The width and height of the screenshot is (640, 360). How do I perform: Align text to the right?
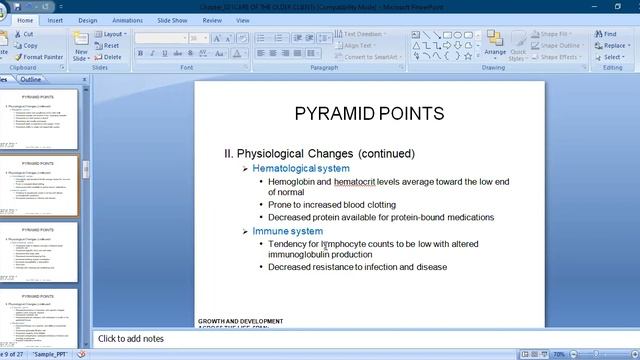[285, 53]
